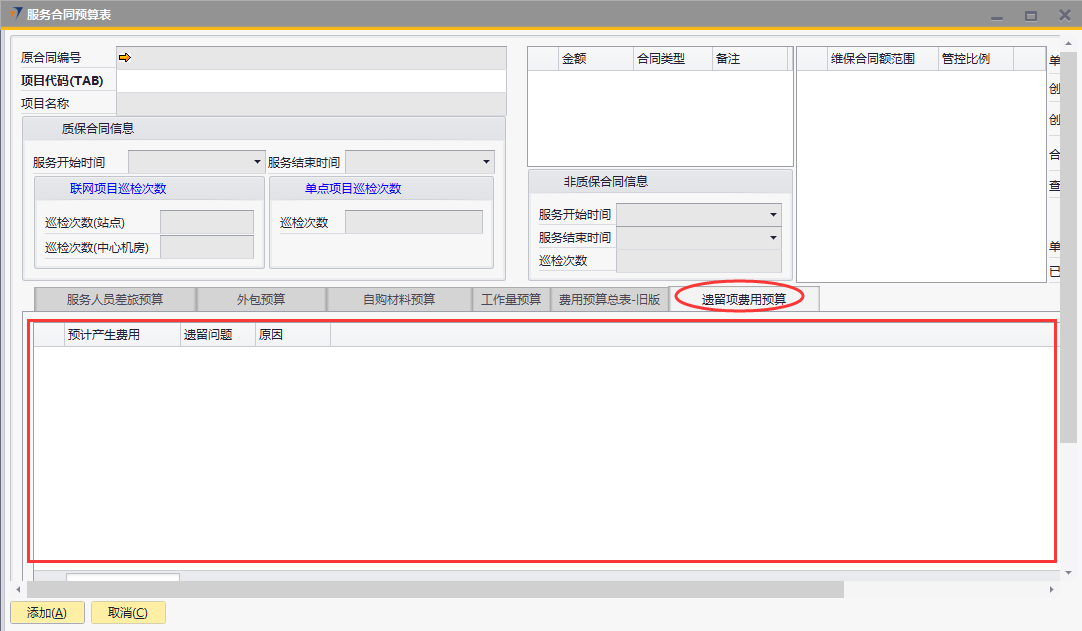Click the 预计产生费用 column header
The image size is (1082, 631).
(103, 335)
